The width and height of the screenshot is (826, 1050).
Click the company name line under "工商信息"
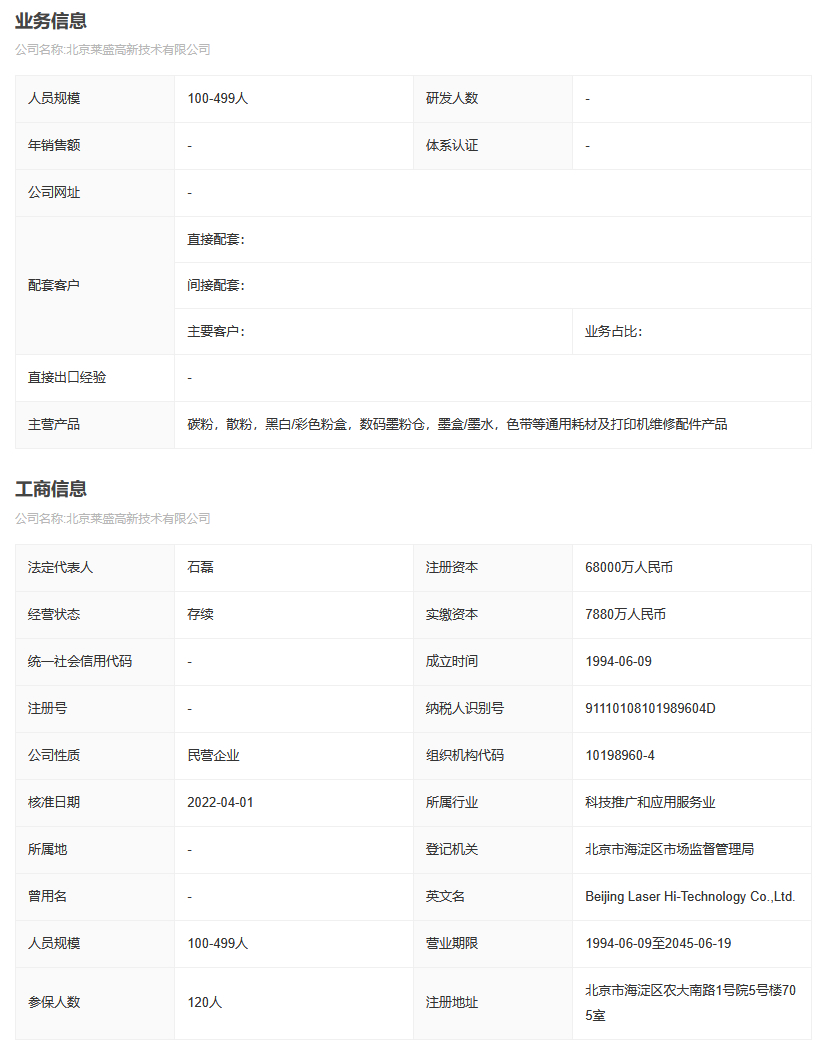point(113,518)
